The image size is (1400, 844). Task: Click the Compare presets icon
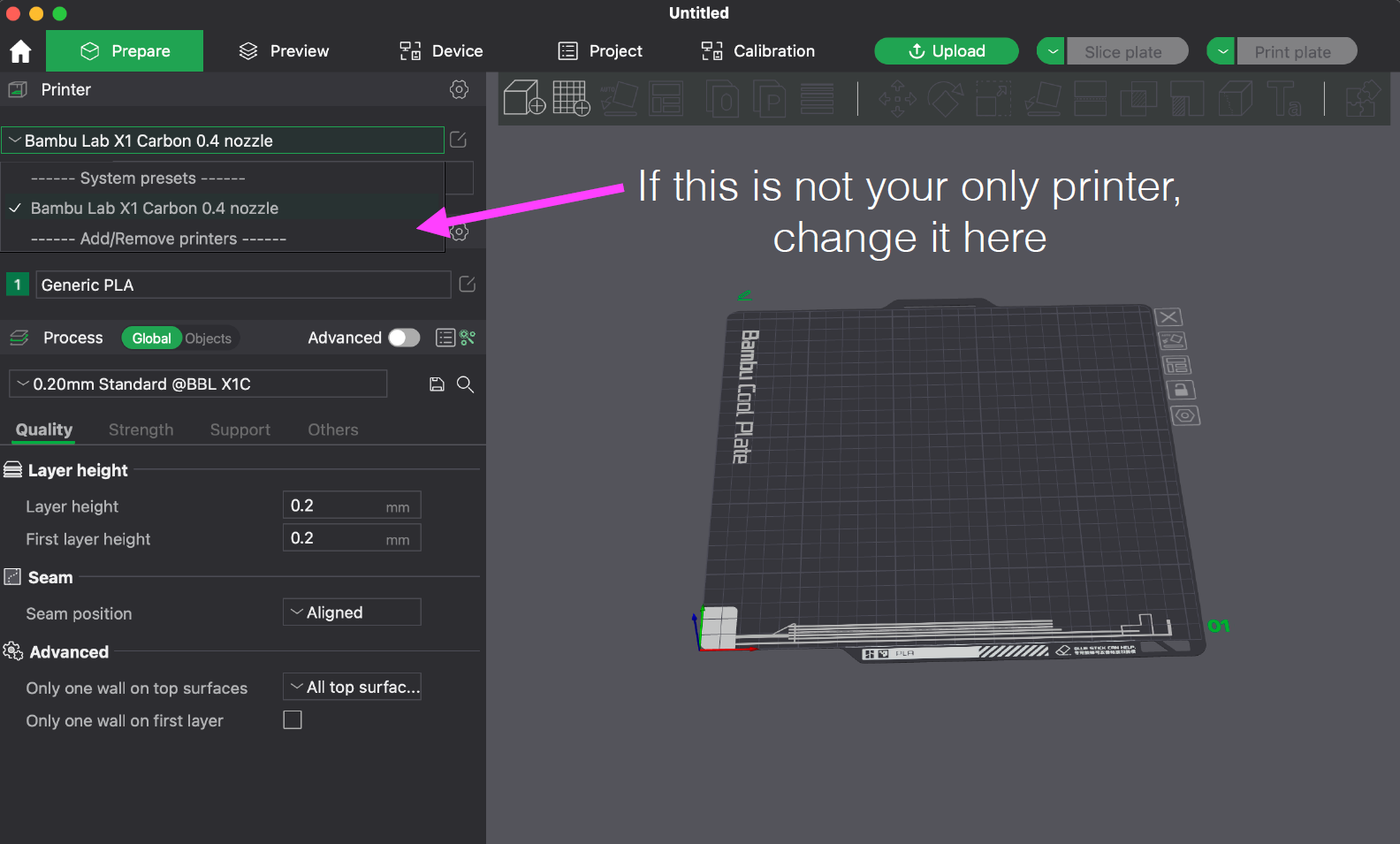click(468, 338)
